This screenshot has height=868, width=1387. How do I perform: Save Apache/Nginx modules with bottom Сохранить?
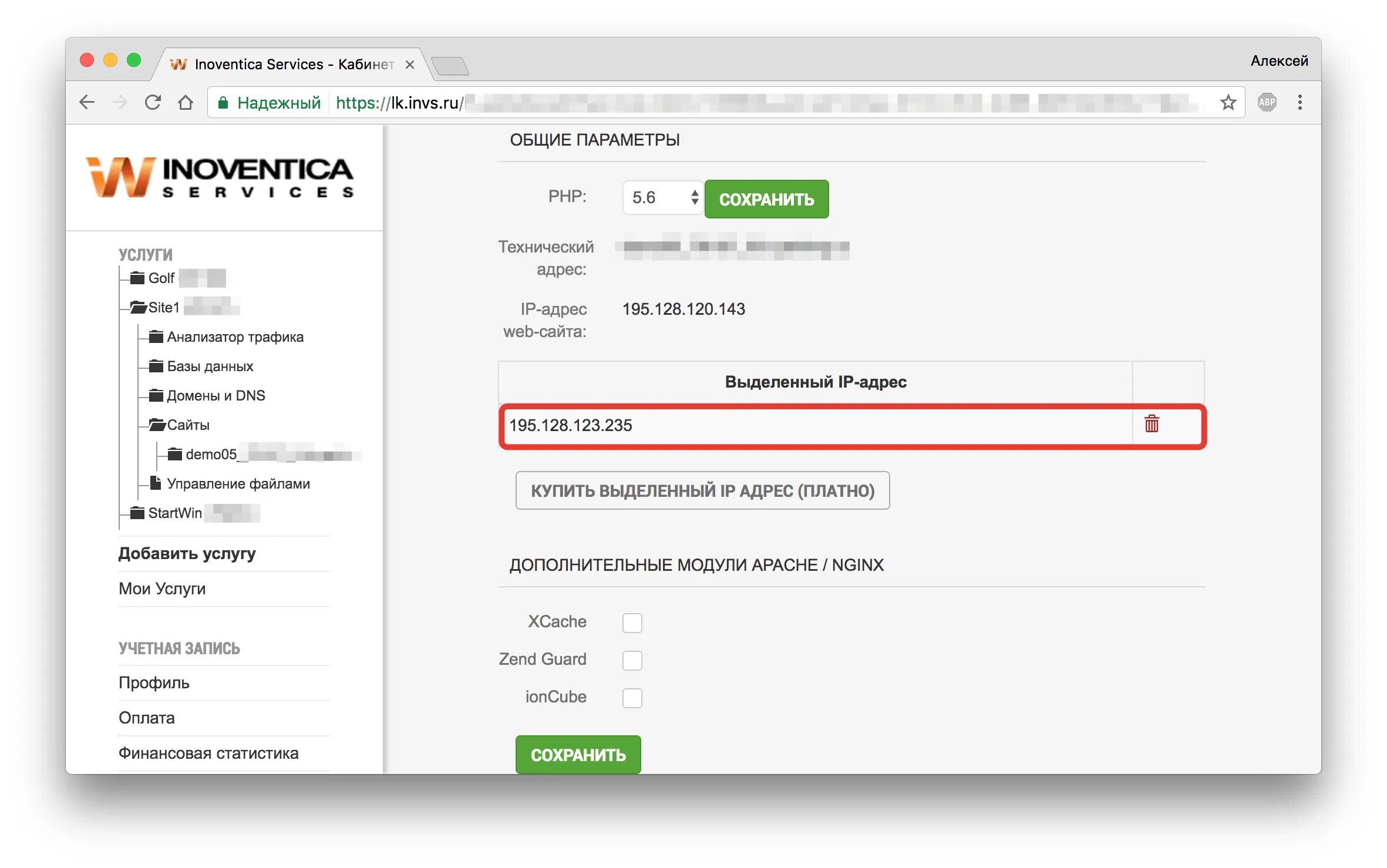(x=578, y=754)
